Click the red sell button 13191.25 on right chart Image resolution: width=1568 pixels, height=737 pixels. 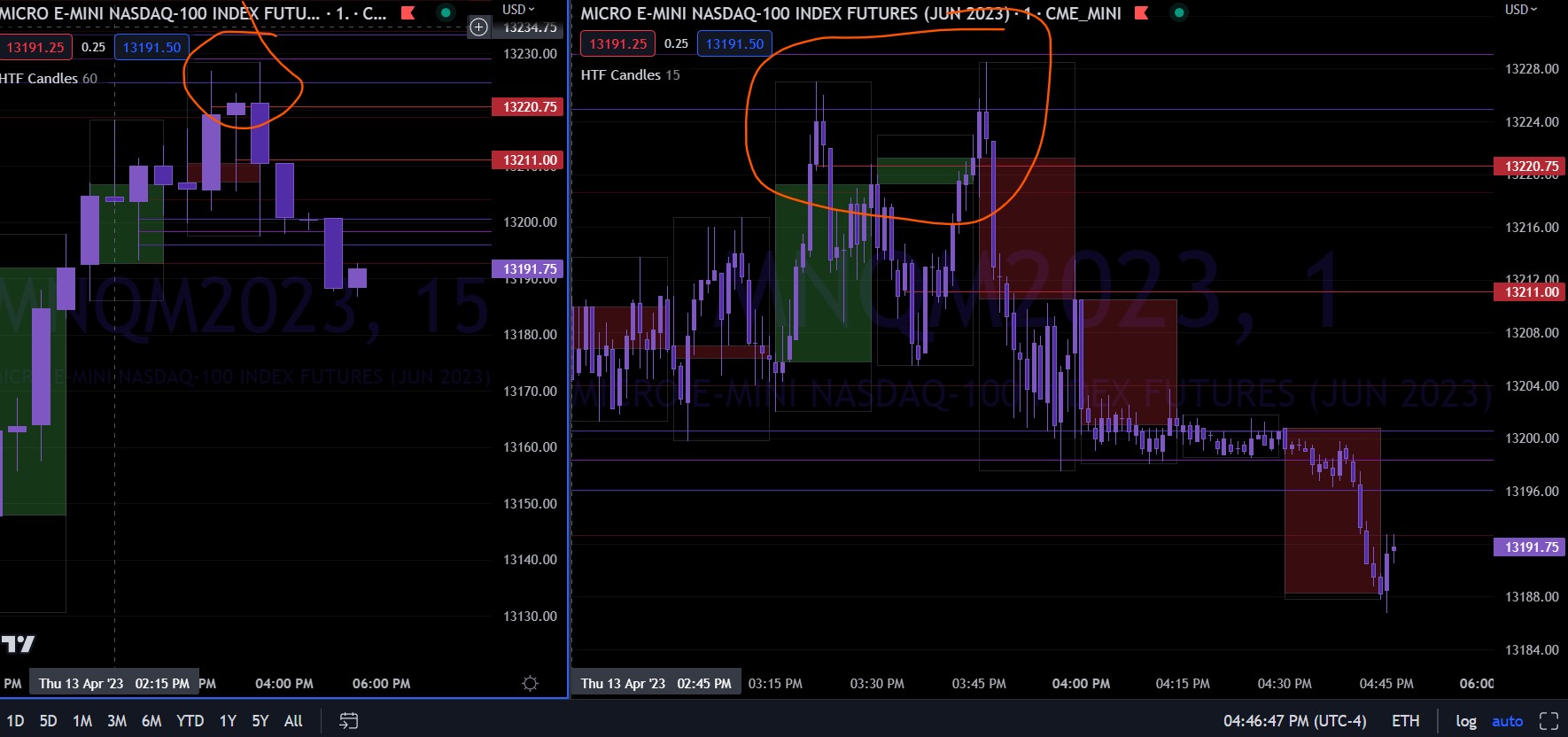617,43
